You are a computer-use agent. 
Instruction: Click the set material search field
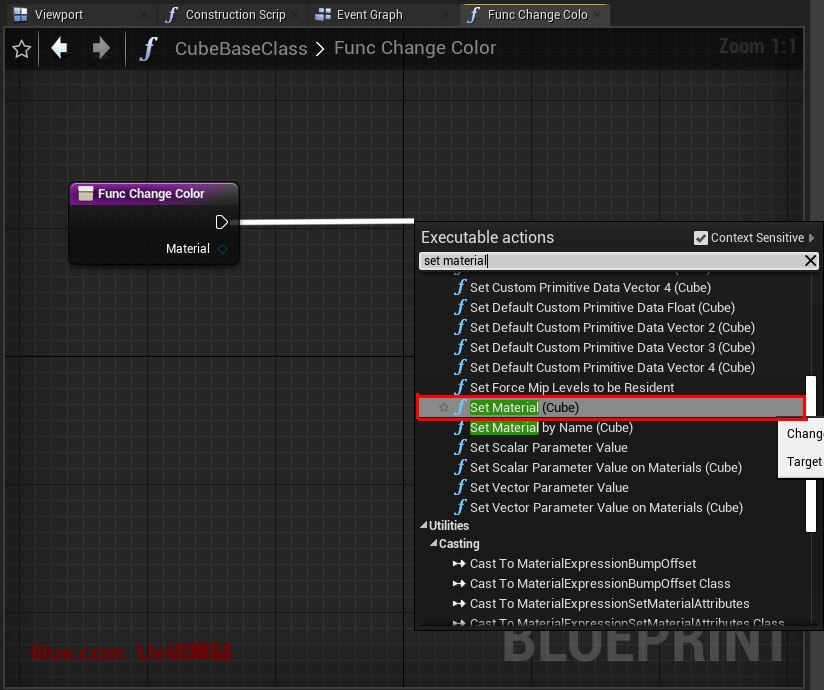610,261
